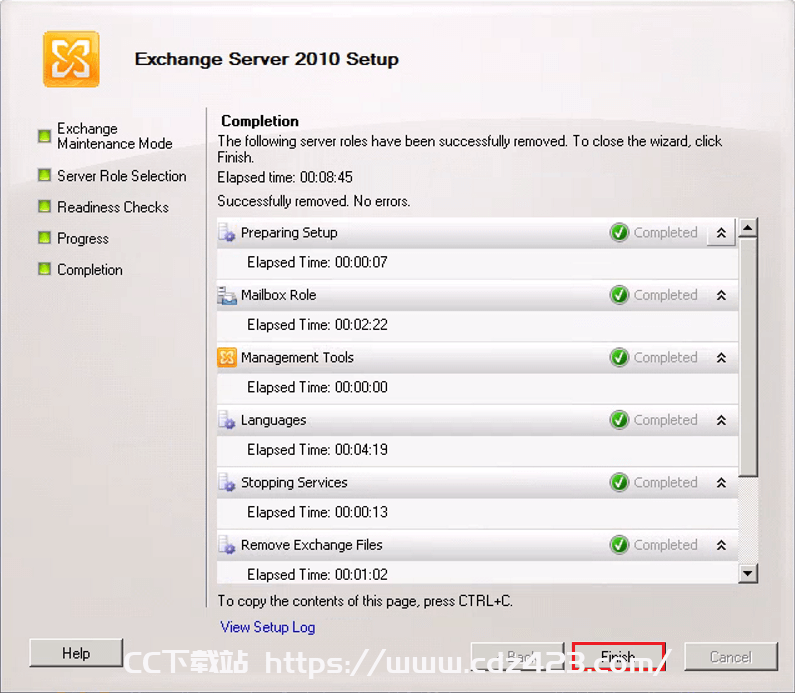
Task: Click green checkmark beside Remove Exchange Files
Action: (619, 545)
